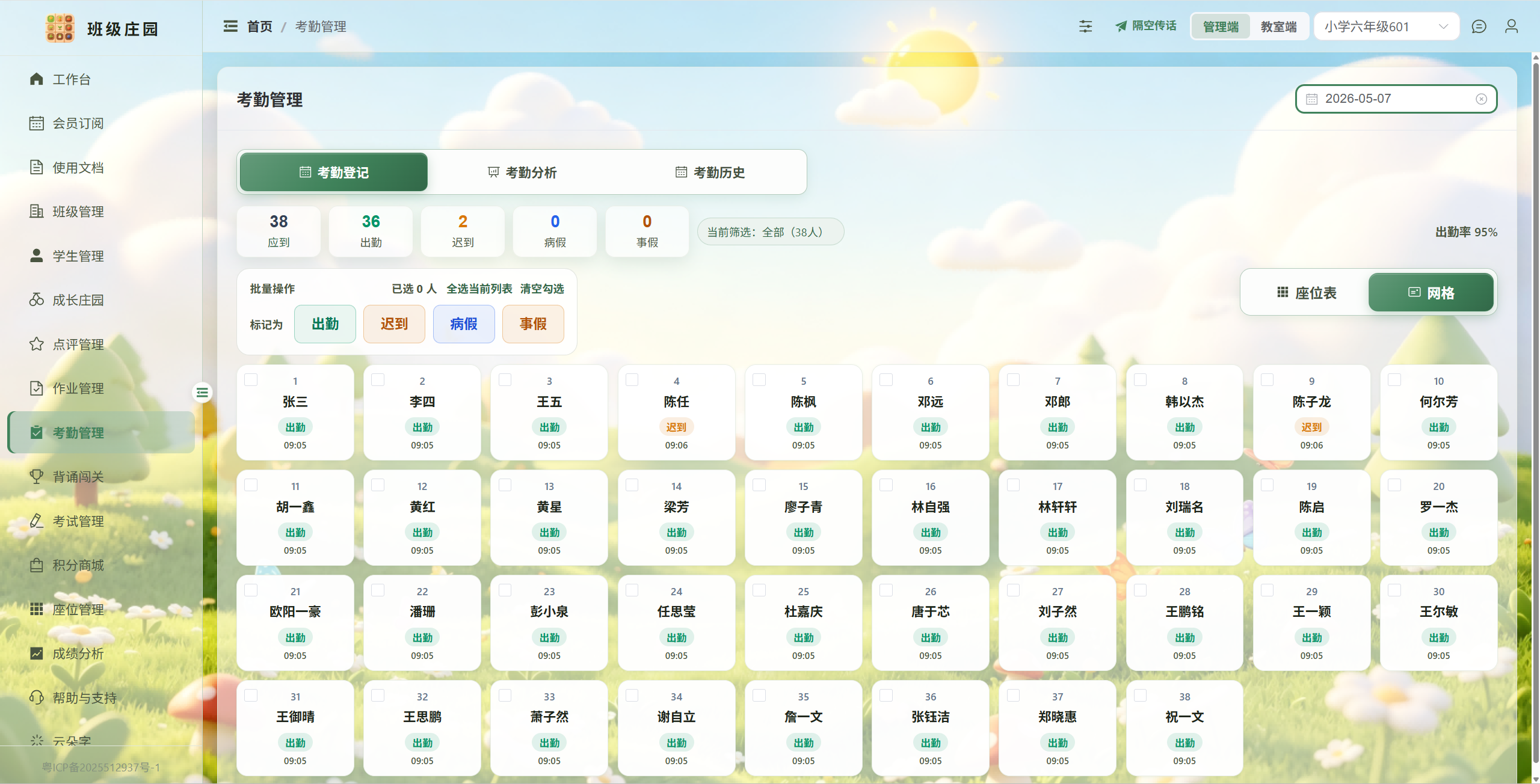
Task: Open the chat messages icon
Action: point(1479,26)
